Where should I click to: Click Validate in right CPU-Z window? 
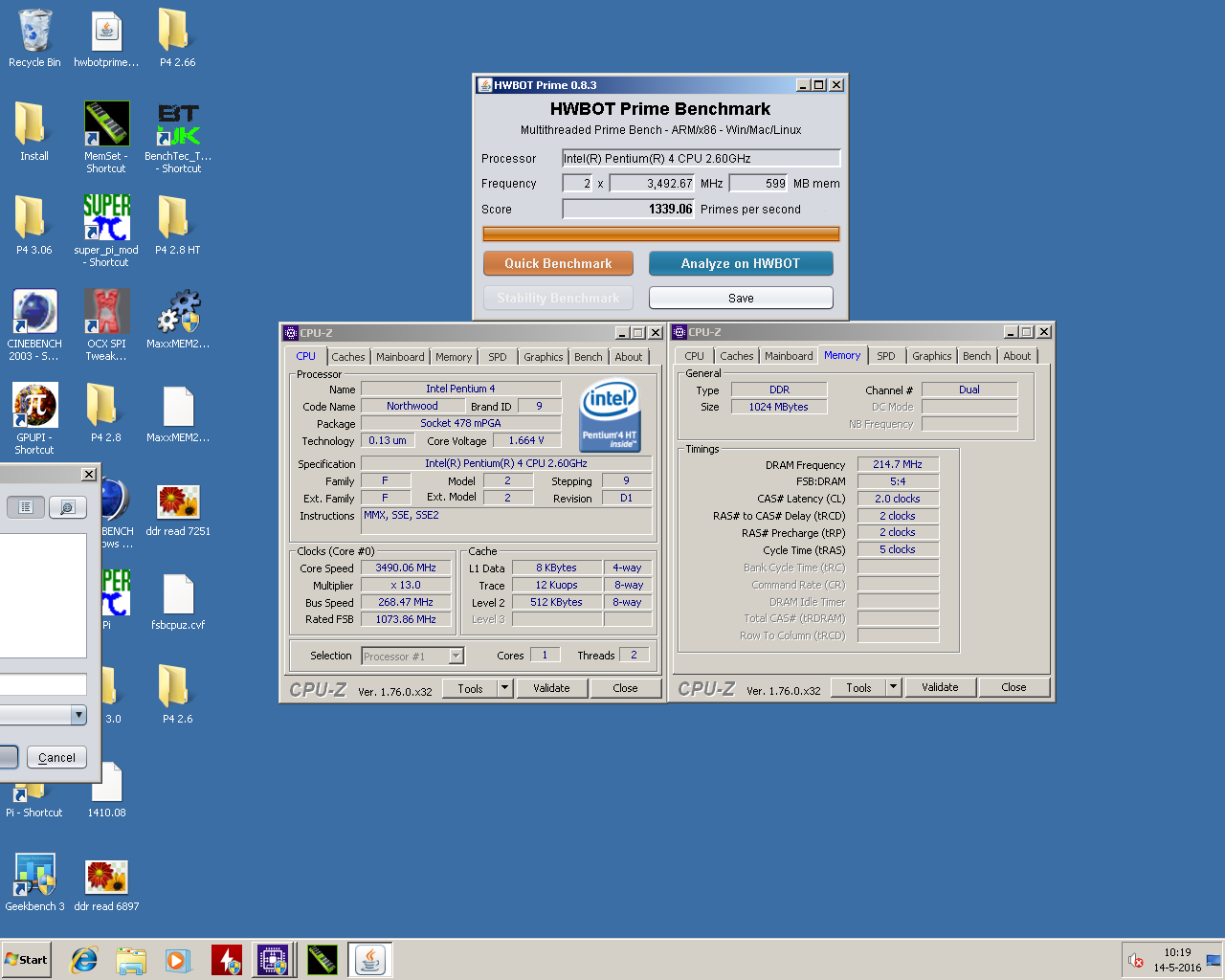coord(940,687)
